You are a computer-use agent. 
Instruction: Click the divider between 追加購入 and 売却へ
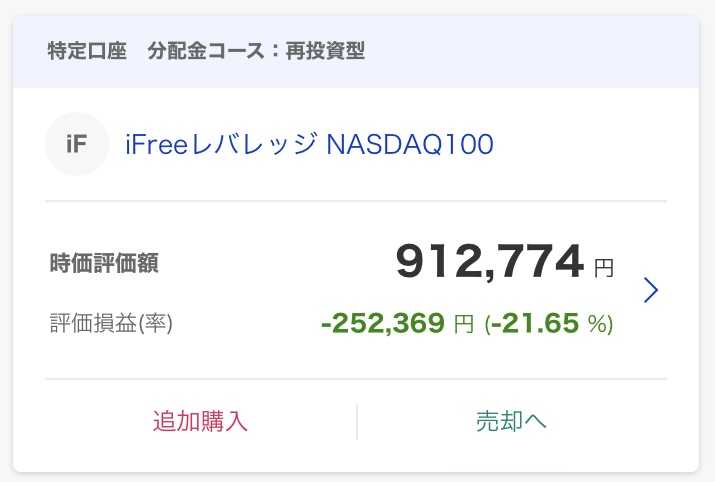(x=357, y=421)
